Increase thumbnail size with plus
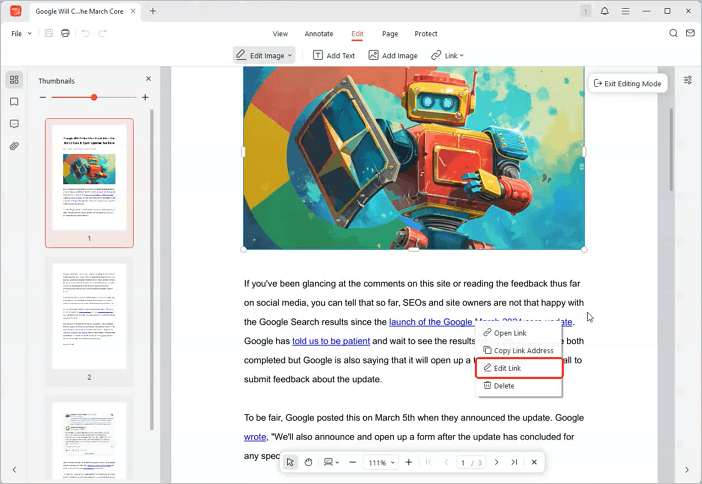This screenshot has width=702, height=484. [x=145, y=97]
